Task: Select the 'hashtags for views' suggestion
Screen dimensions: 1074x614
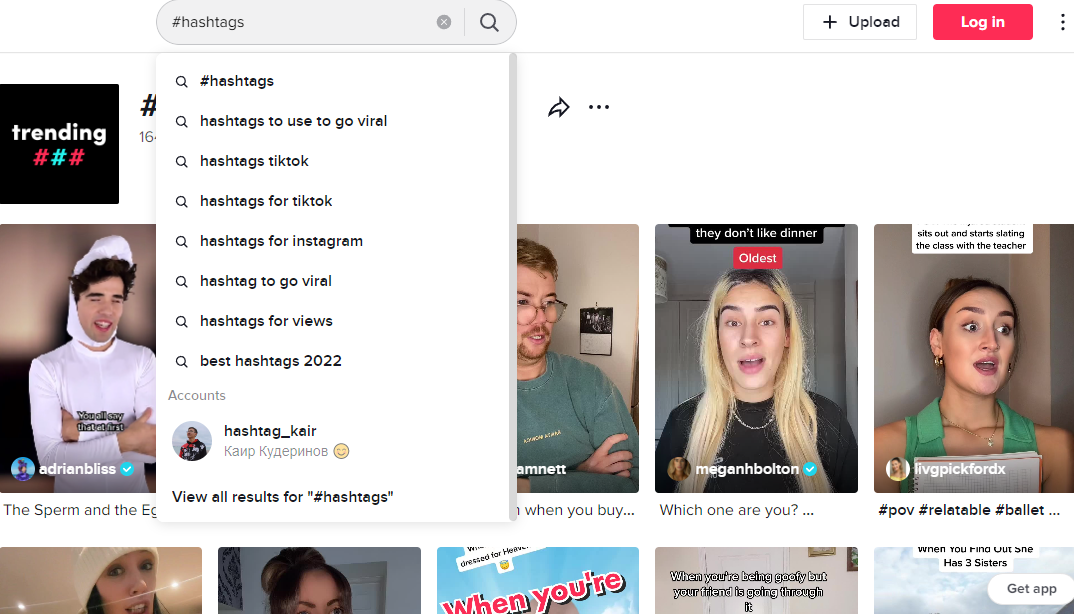Action: 333,321
